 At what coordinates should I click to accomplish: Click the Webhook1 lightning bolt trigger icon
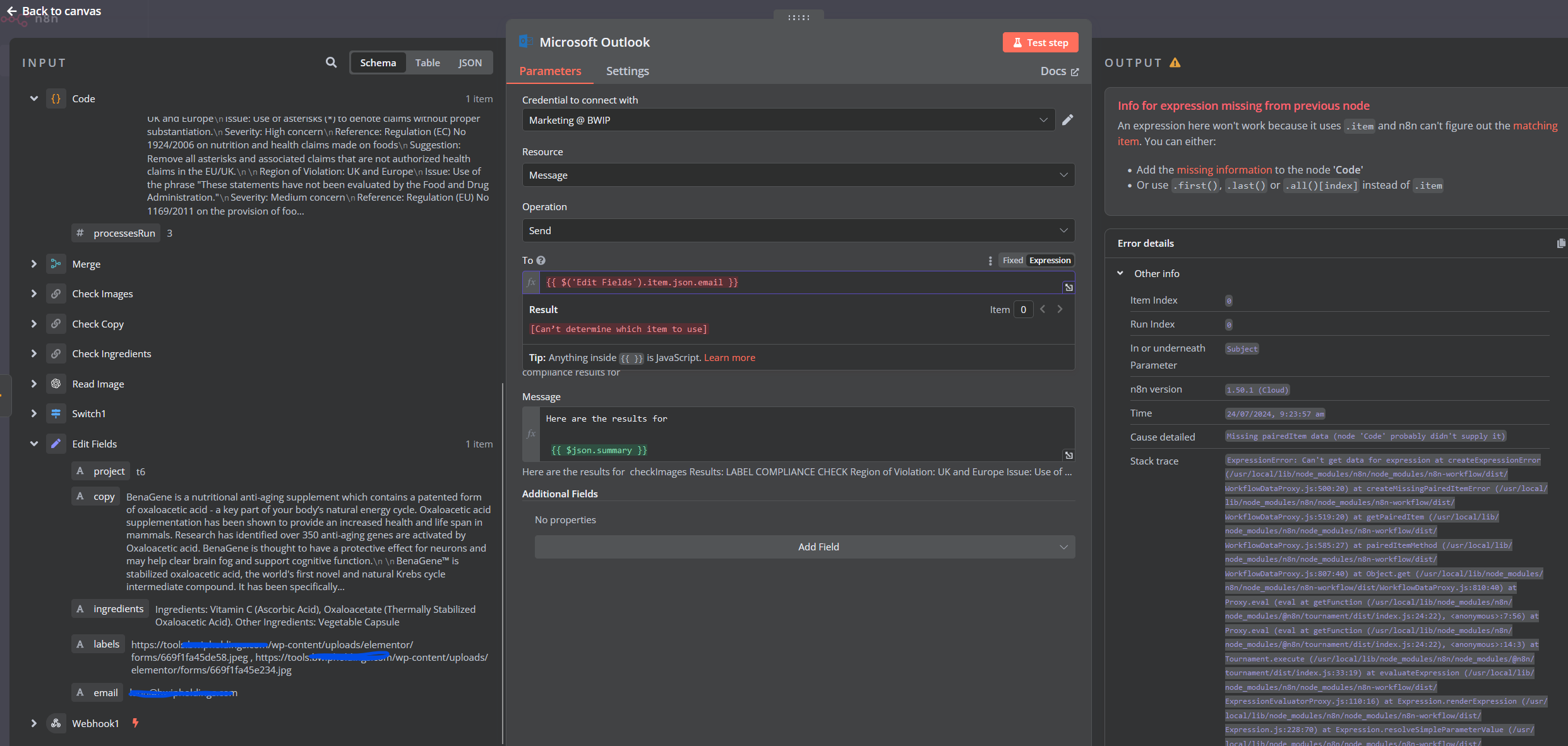(135, 723)
